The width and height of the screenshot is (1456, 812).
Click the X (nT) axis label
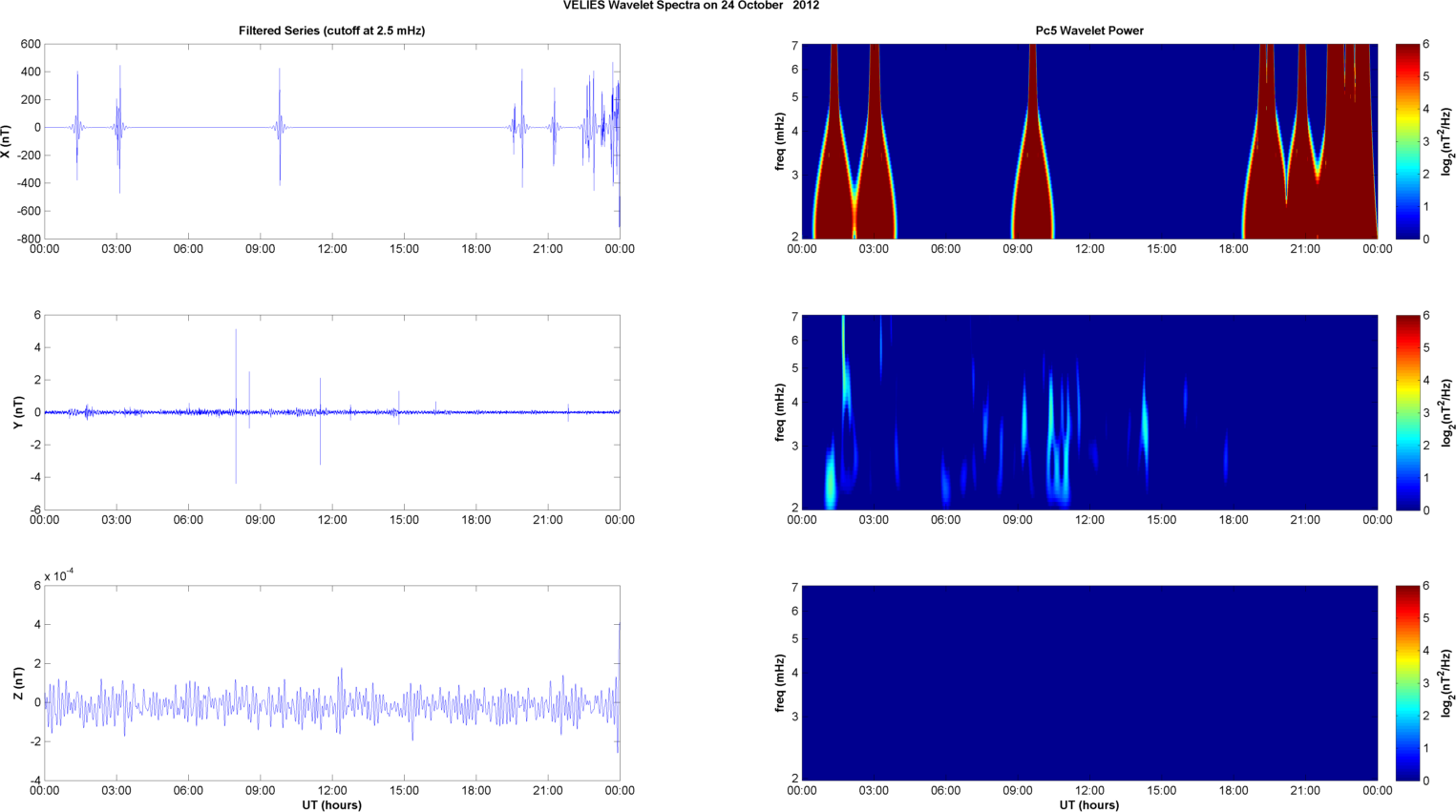8,141
